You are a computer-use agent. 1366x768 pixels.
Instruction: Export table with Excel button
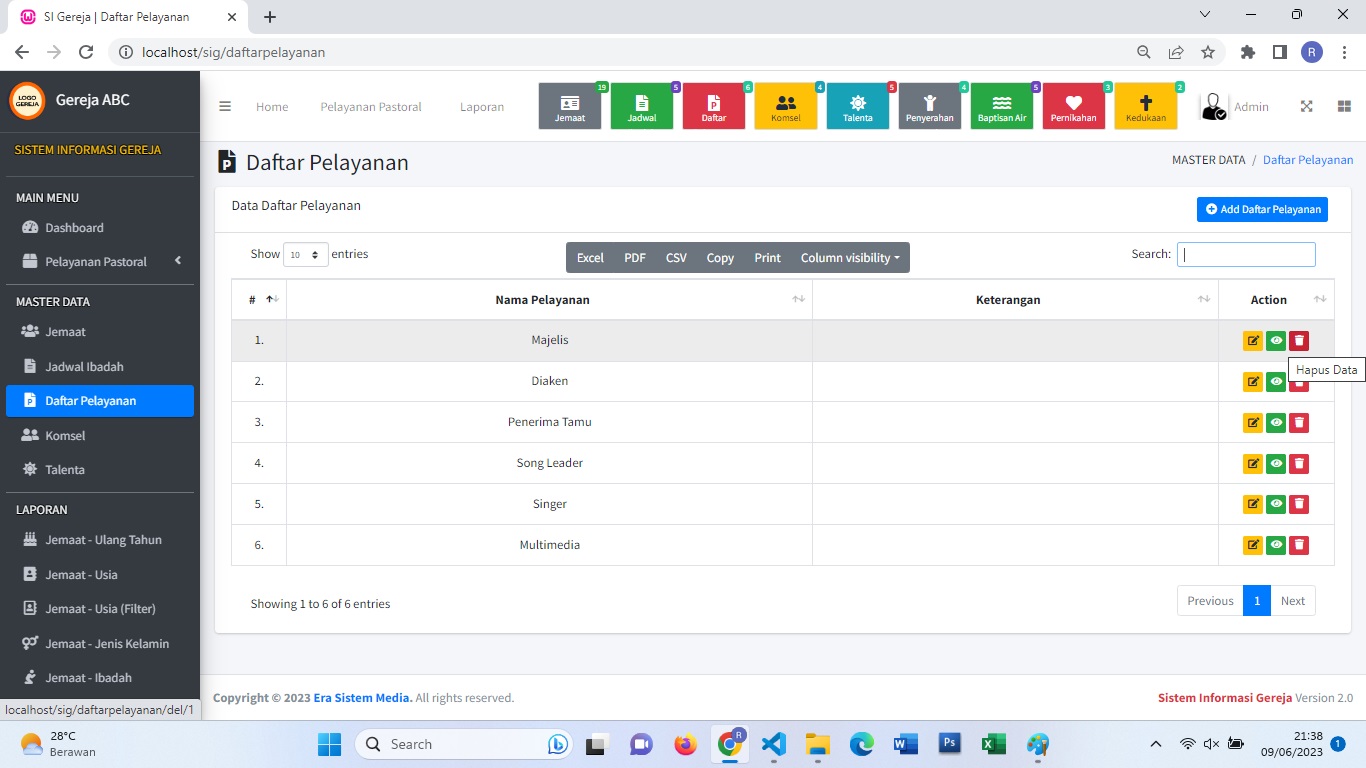[x=590, y=258]
